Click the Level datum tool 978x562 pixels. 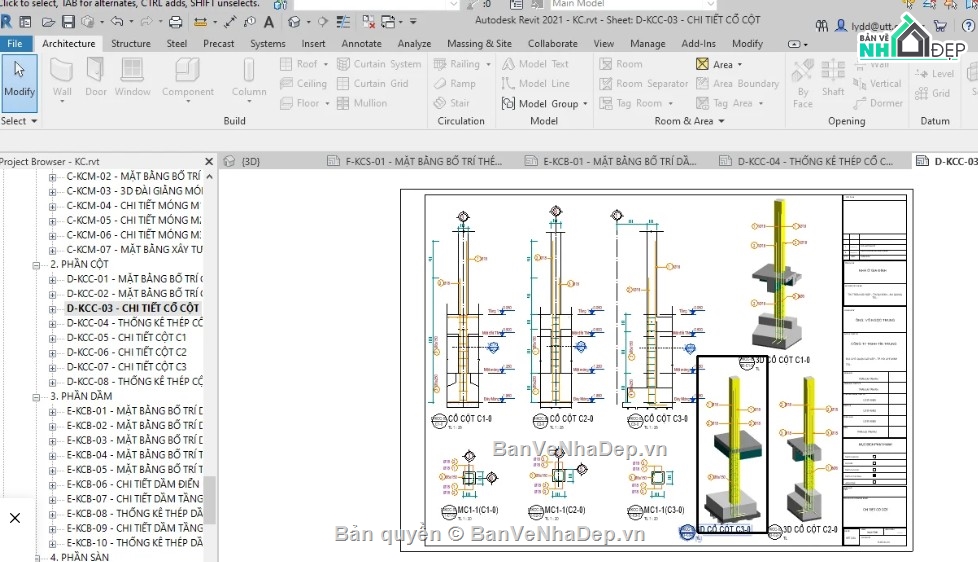(934, 74)
